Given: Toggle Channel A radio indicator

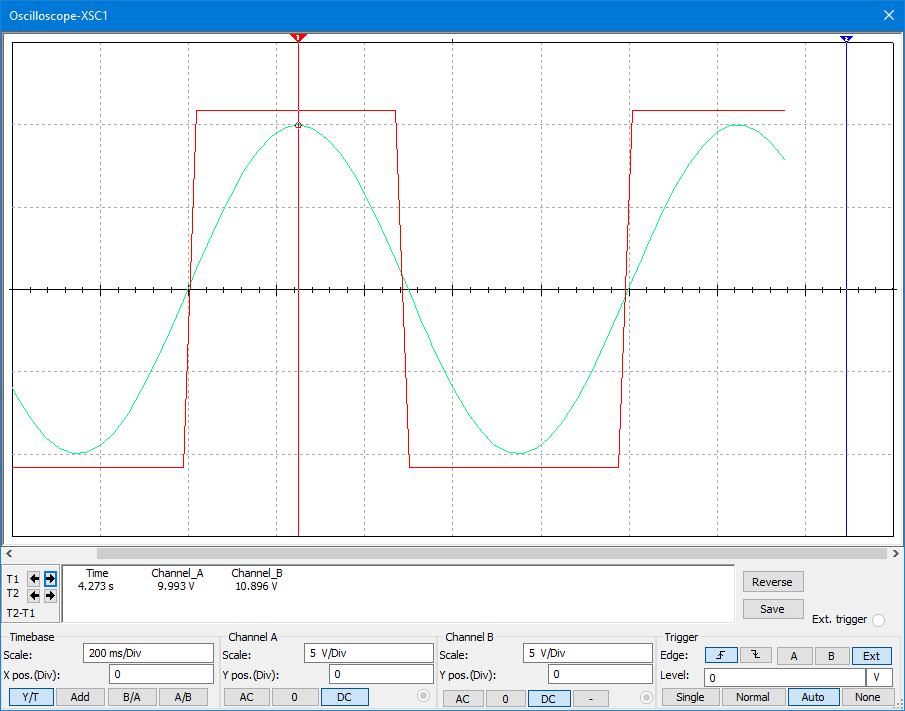Looking at the screenshot, I should (423, 696).
